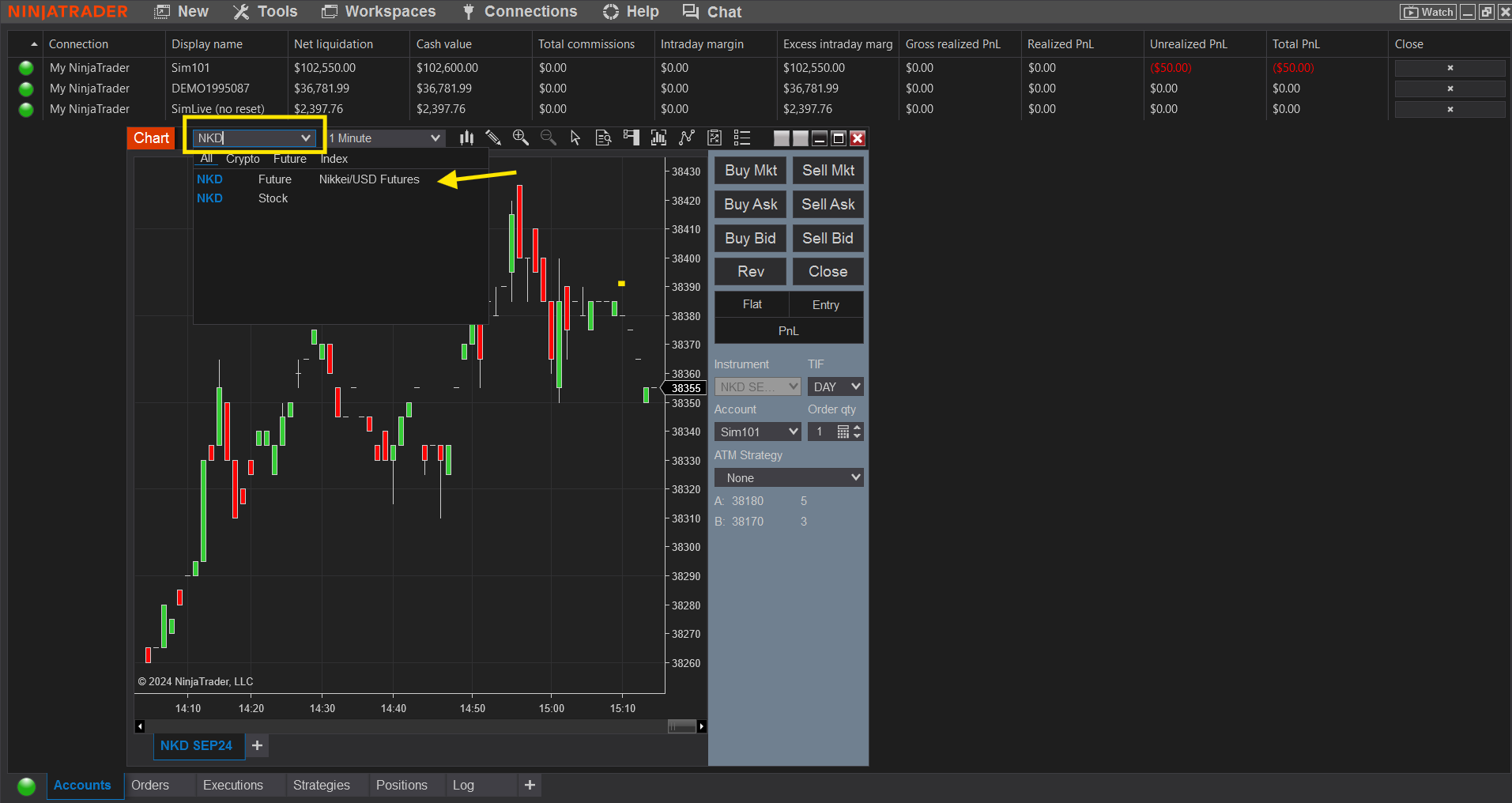Open the data box icon
The width and height of the screenshot is (1512, 803).
point(603,138)
